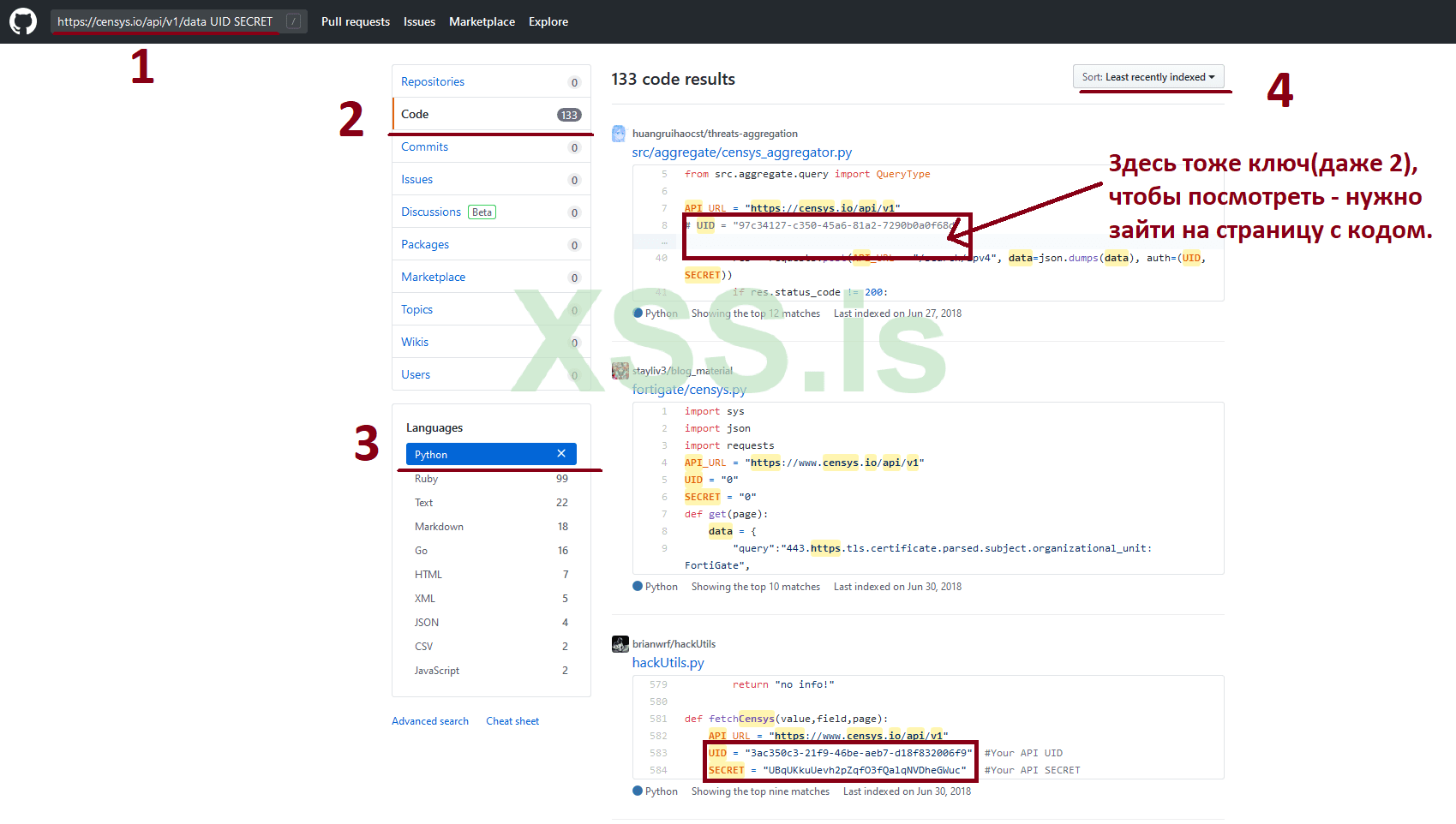1456x824 pixels.
Task: Open the search Cheat sheet
Action: 512,720
